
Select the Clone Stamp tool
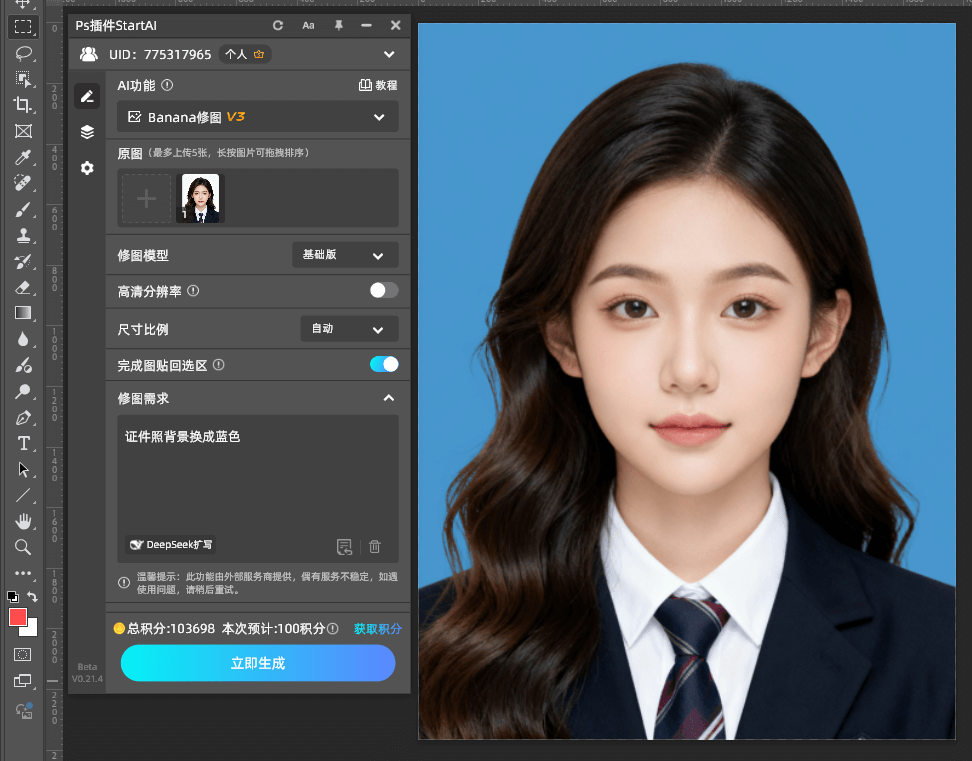click(x=22, y=235)
